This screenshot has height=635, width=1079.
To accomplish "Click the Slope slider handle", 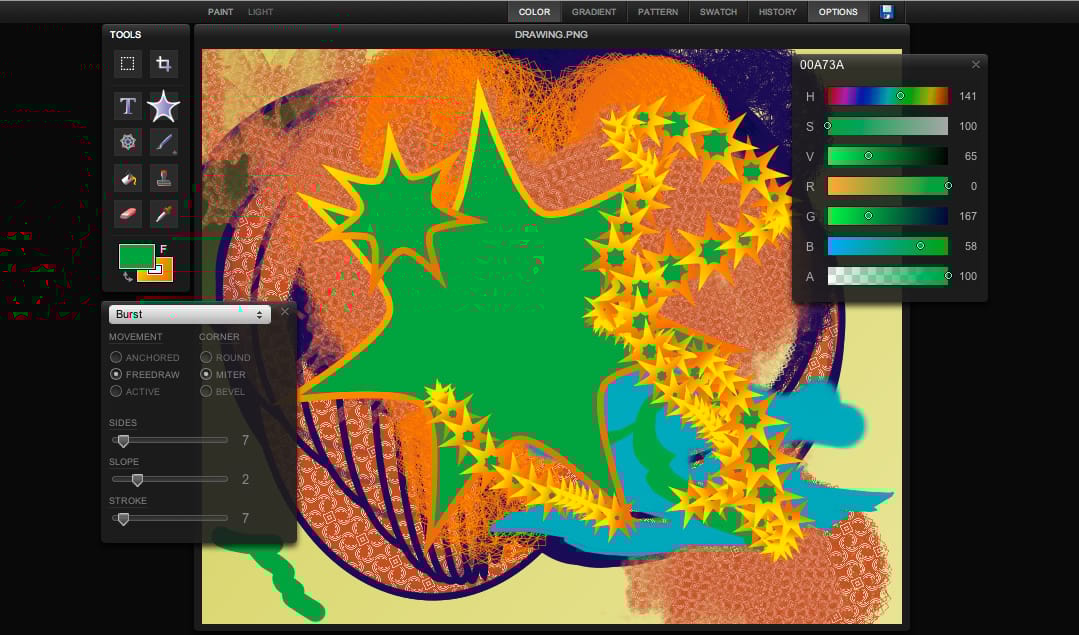I will [x=137, y=480].
